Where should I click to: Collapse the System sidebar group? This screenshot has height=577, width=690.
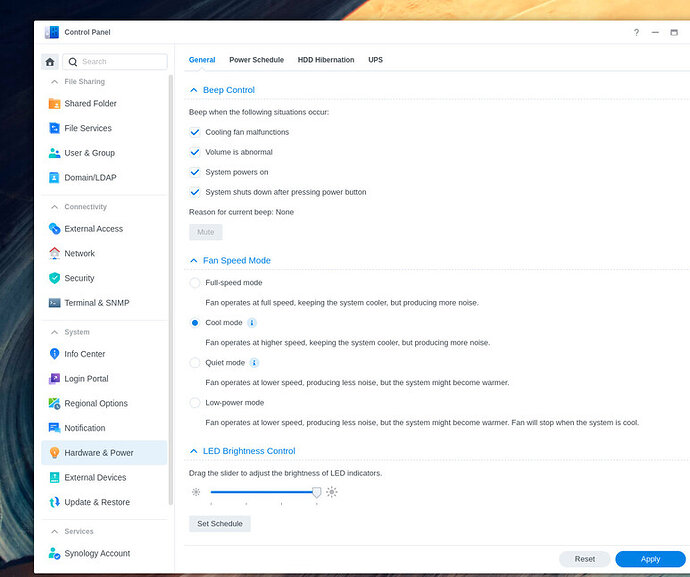tap(54, 332)
